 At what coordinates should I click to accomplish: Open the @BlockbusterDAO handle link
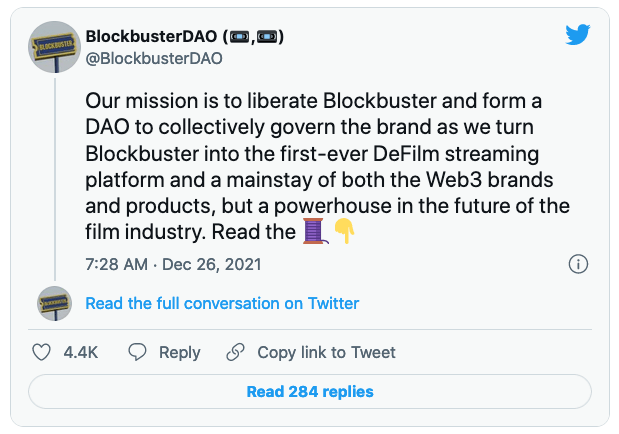point(154,58)
